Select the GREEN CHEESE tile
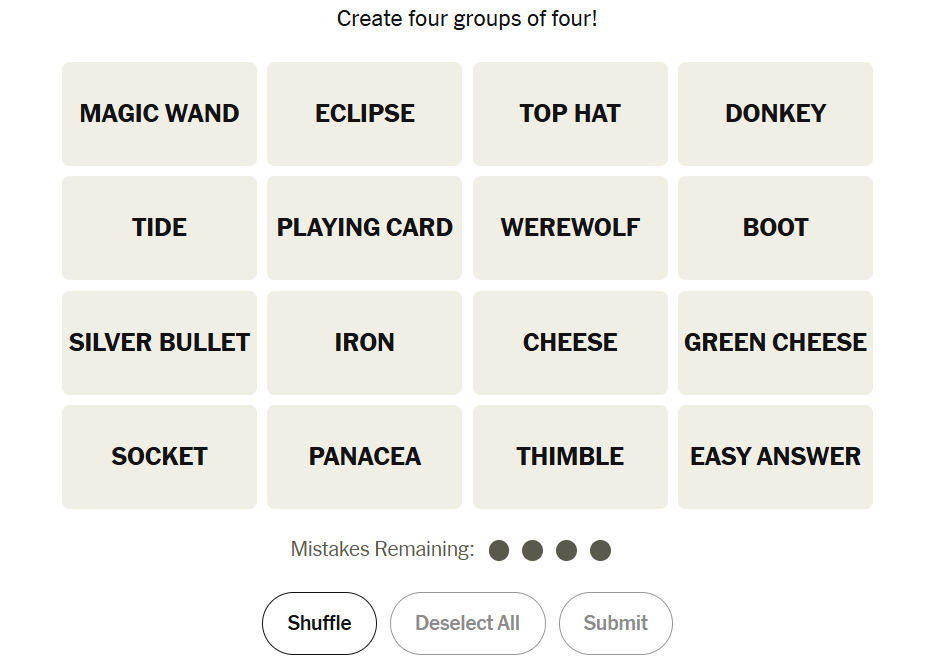This screenshot has width=930, height=669. [775, 343]
